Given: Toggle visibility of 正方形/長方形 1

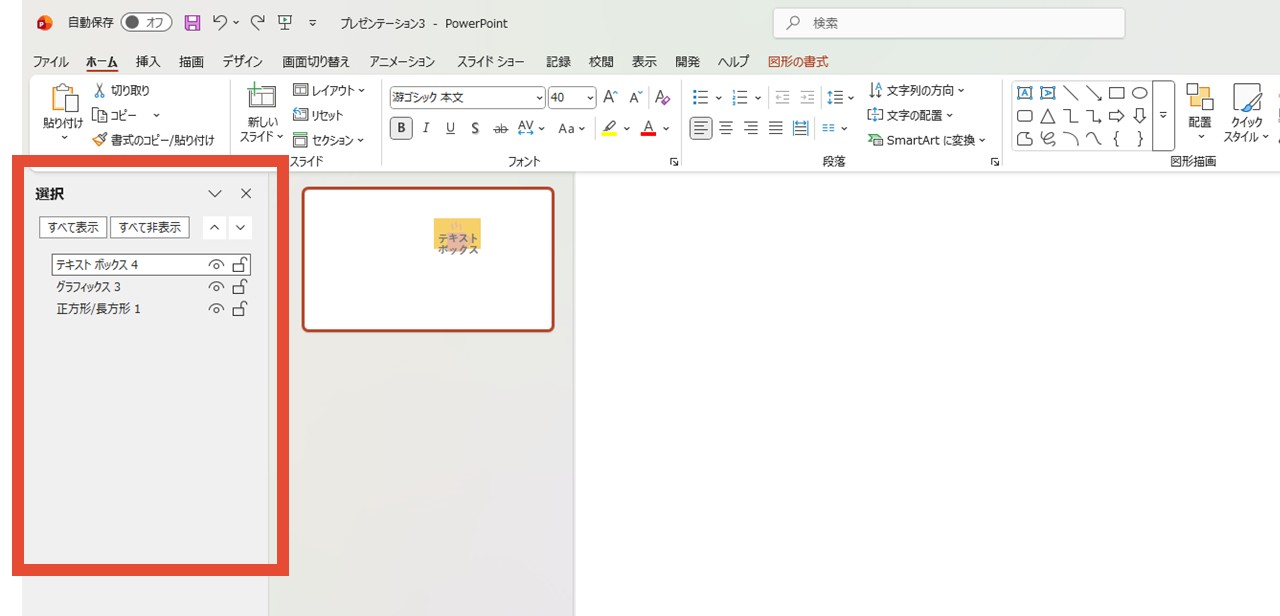Looking at the screenshot, I should click(216, 309).
